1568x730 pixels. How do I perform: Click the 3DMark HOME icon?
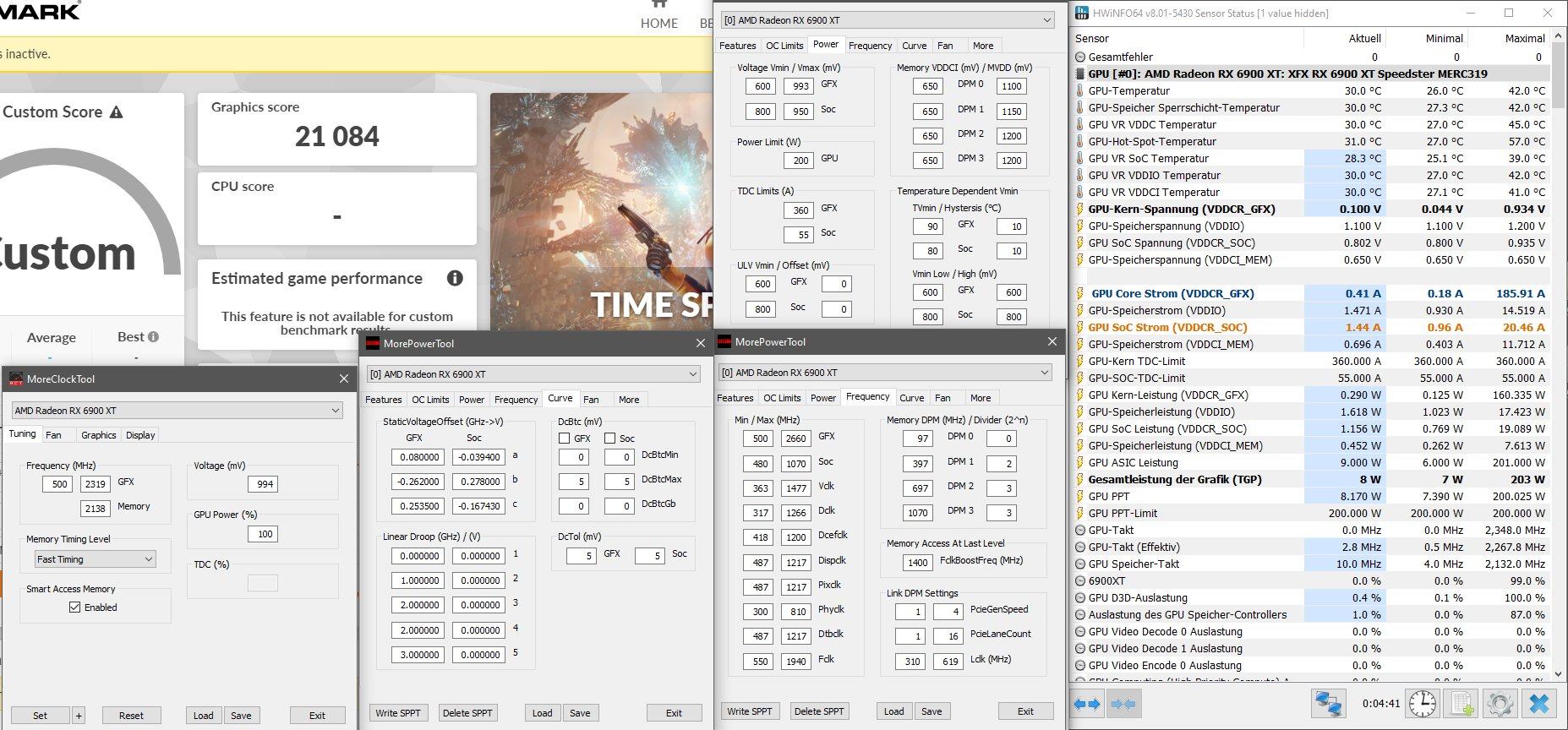tap(659, 4)
